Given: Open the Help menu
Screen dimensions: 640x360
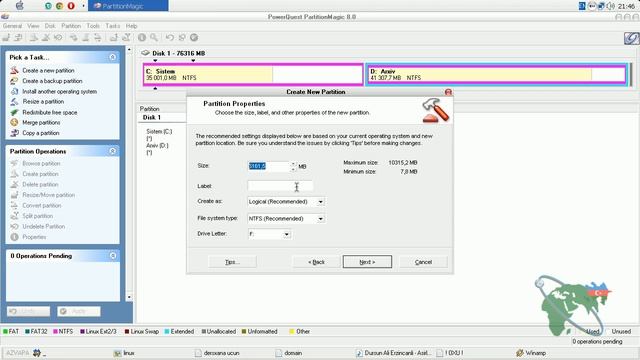Looking at the screenshot, I should coord(131,26).
